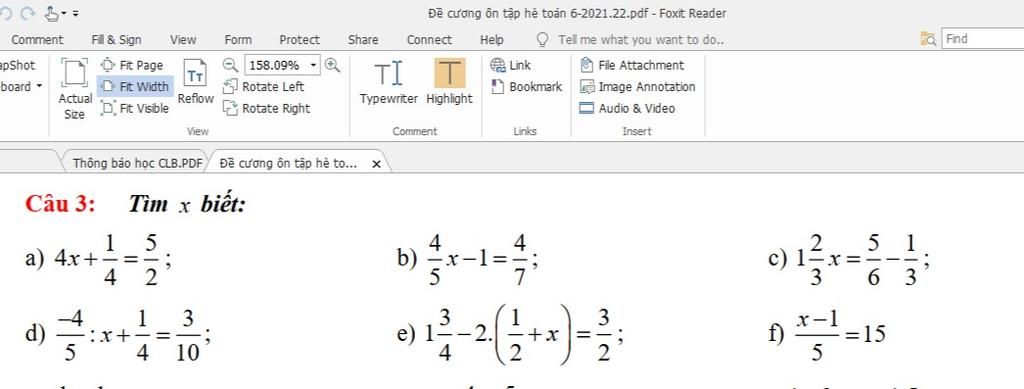Click the Image Annotation button
The width and height of the screenshot is (1024, 389).
point(637,87)
